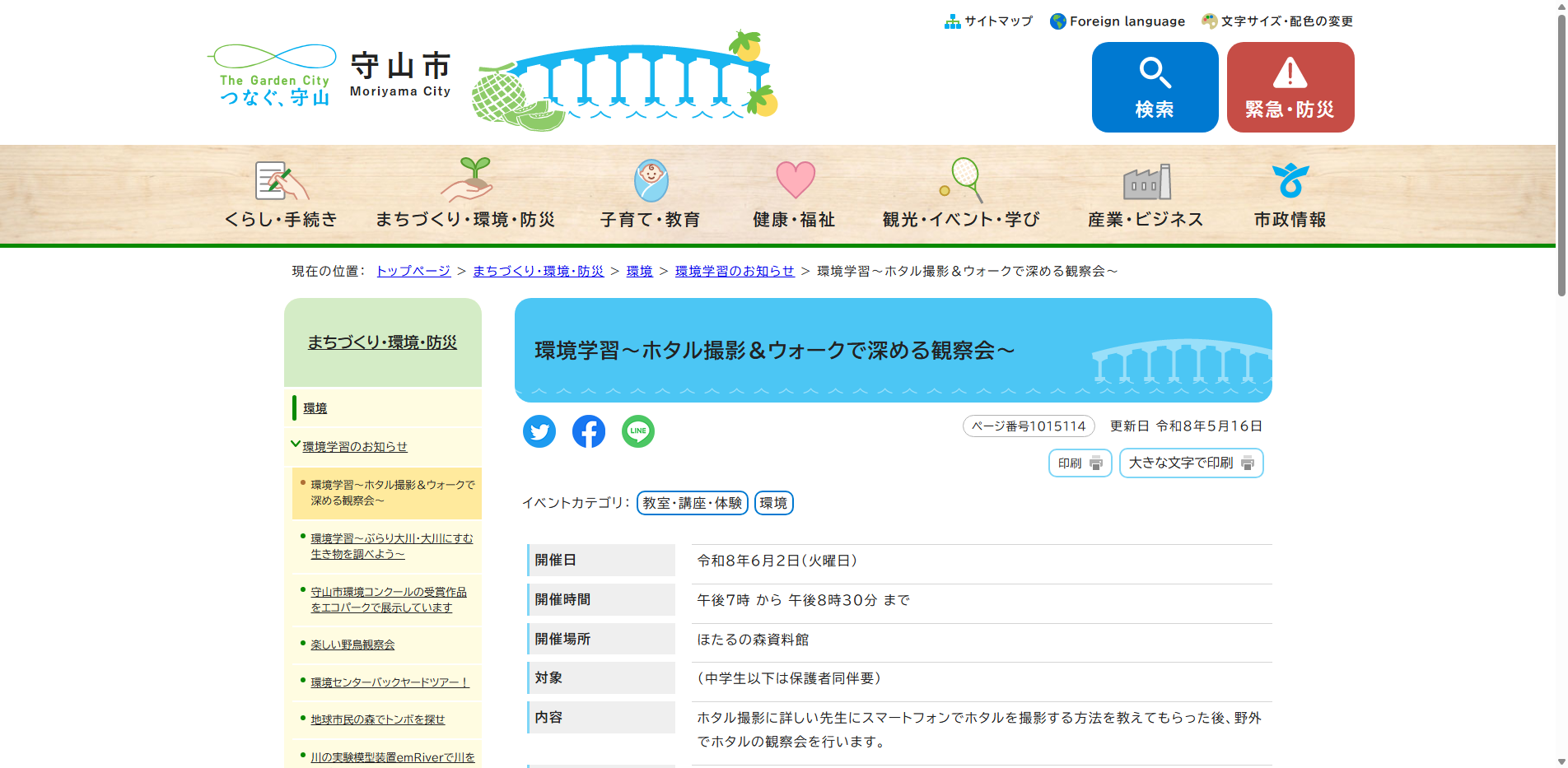This screenshot has width=1568, height=768.
Task: Click the ページ番号1015114 label
Action: tap(1029, 426)
